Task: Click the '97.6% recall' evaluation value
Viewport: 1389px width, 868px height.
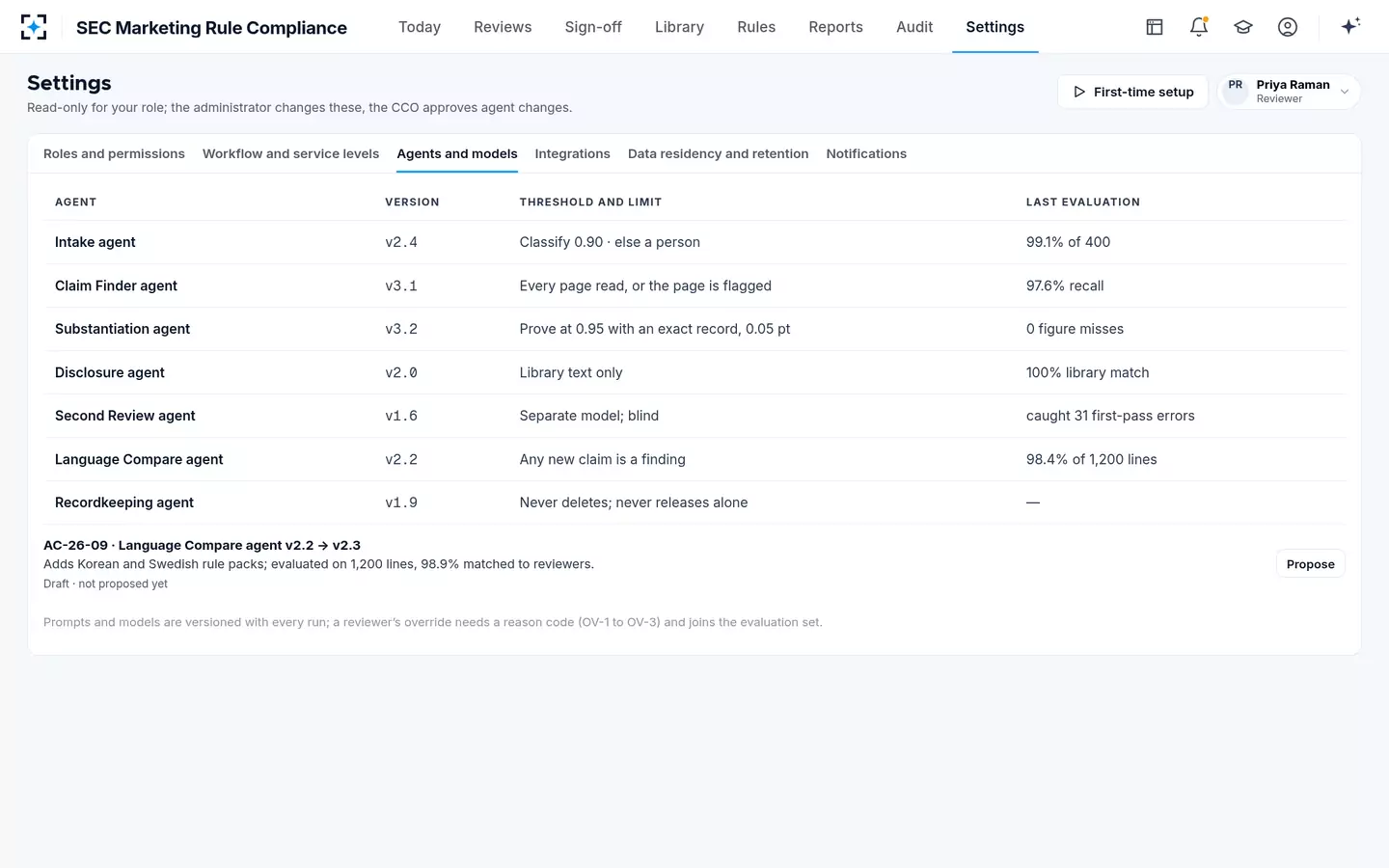Action: point(1065,285)
